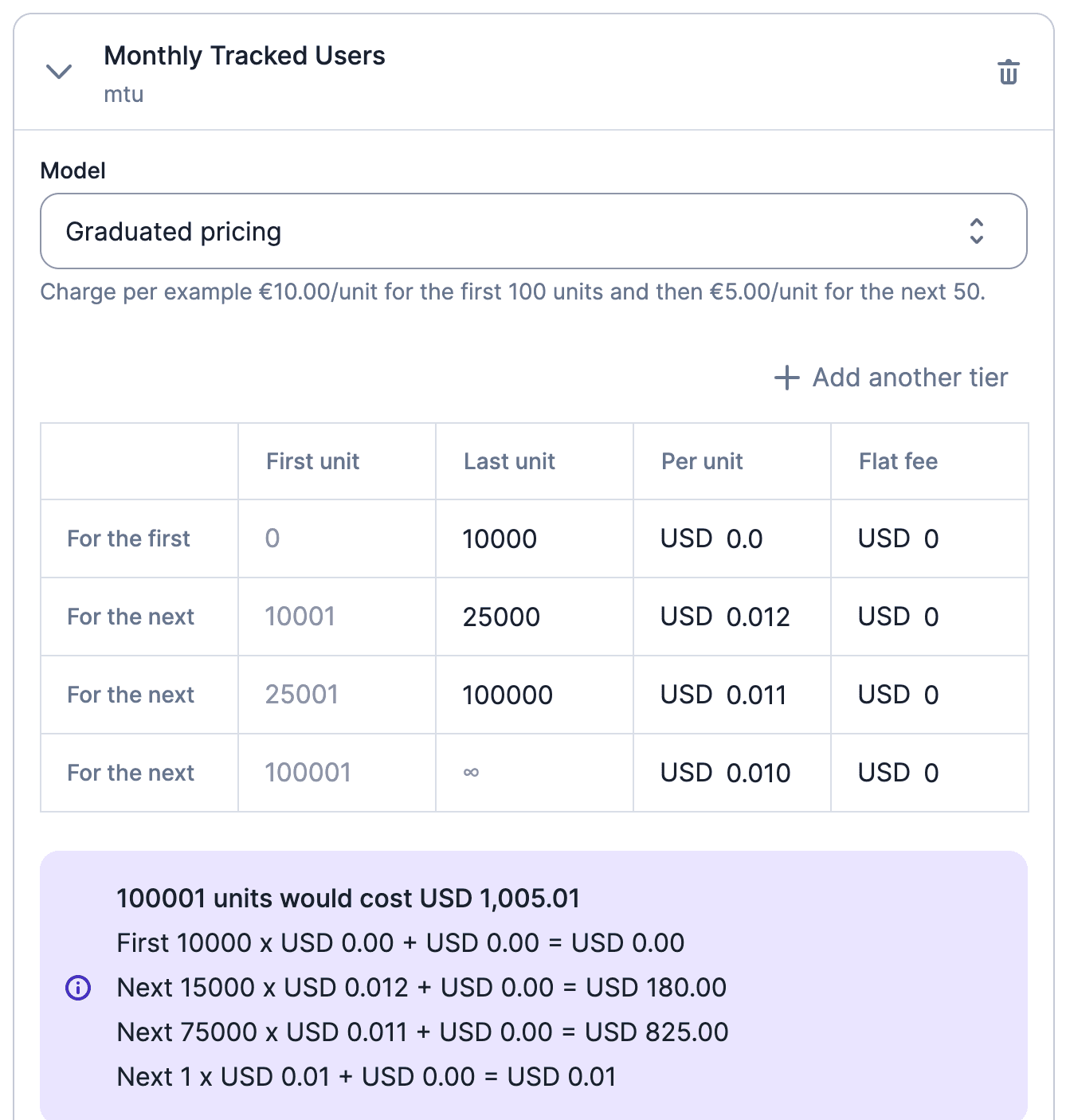Click the plus icon to add a tier
Screen dimensions: 1066x1120
click(x=786, y=377)
